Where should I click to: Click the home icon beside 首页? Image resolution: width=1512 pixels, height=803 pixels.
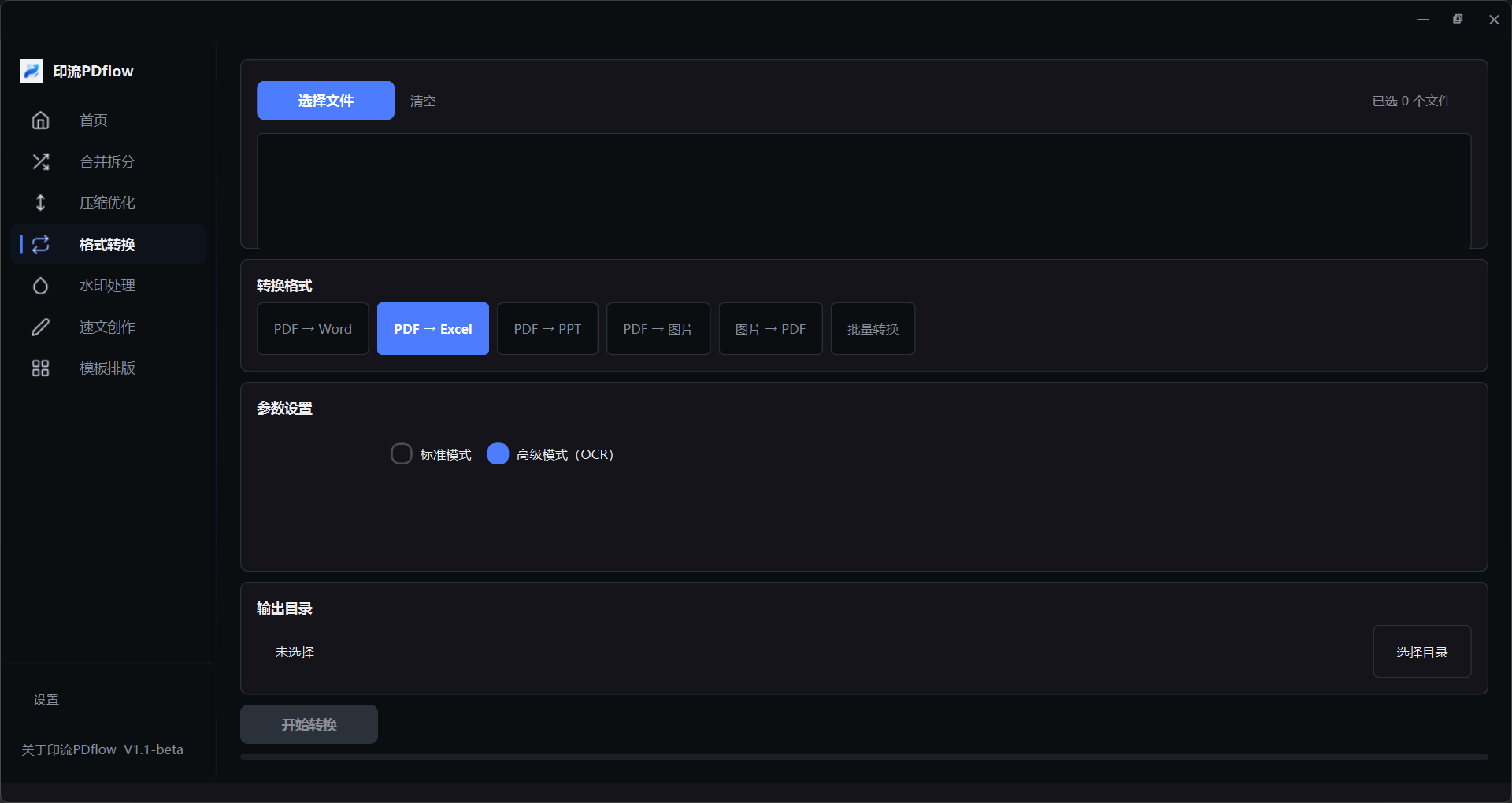pyautogui.click(x=40, y=120)
